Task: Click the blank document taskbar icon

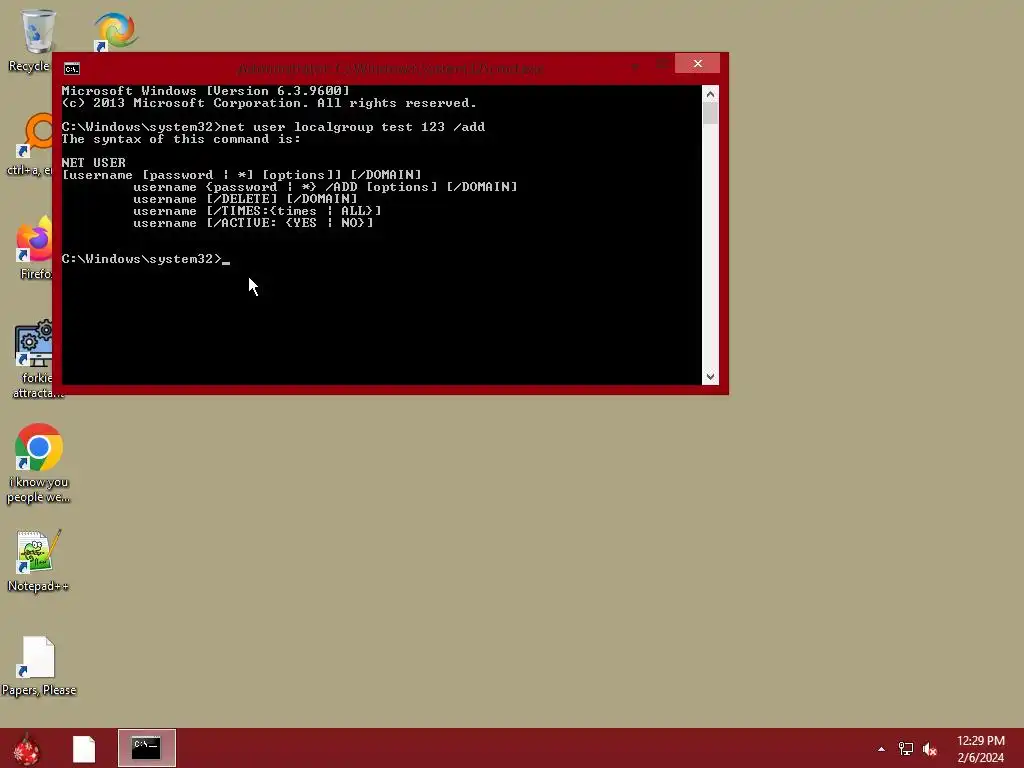Action: [x=84, y=748]
